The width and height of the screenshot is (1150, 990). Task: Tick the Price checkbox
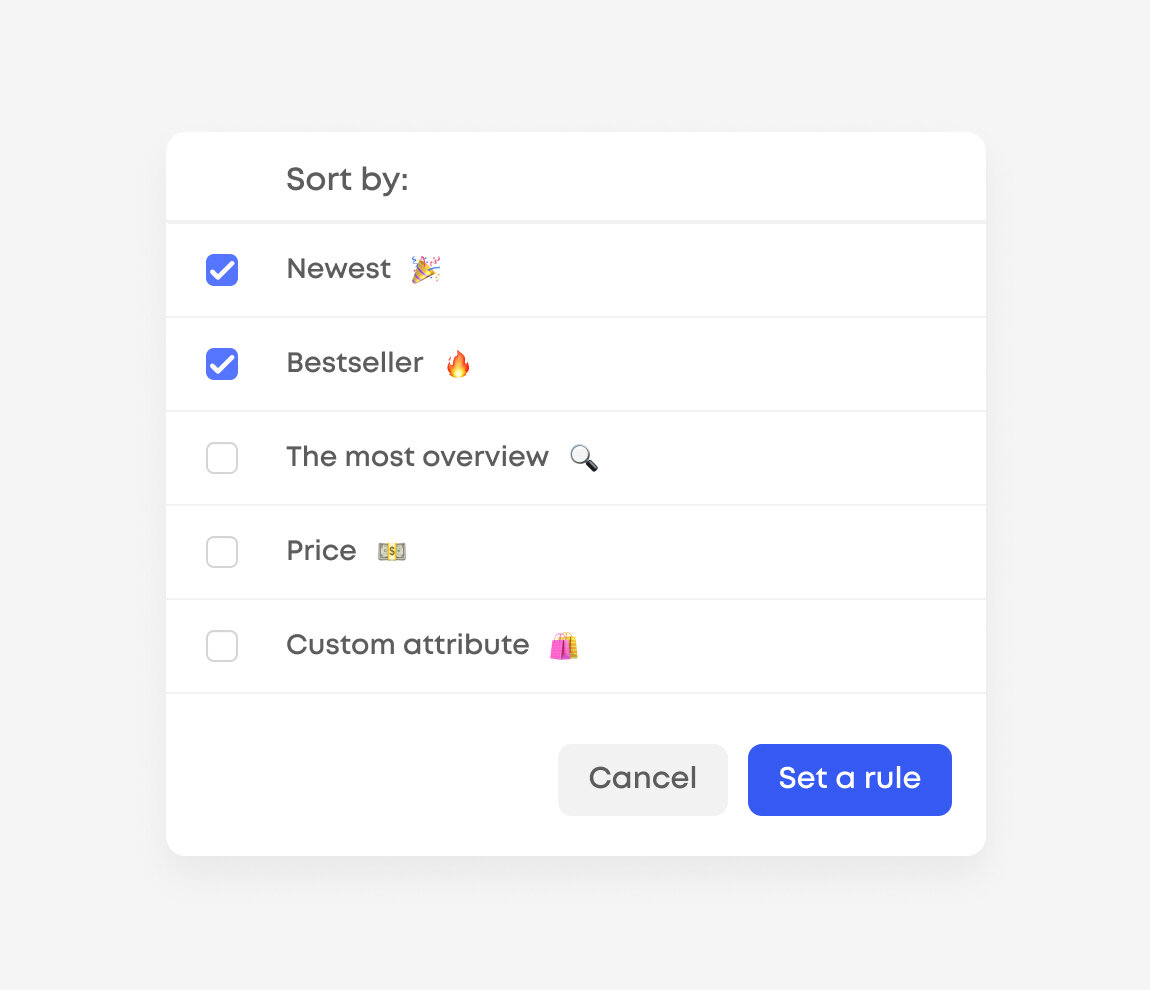221,551
